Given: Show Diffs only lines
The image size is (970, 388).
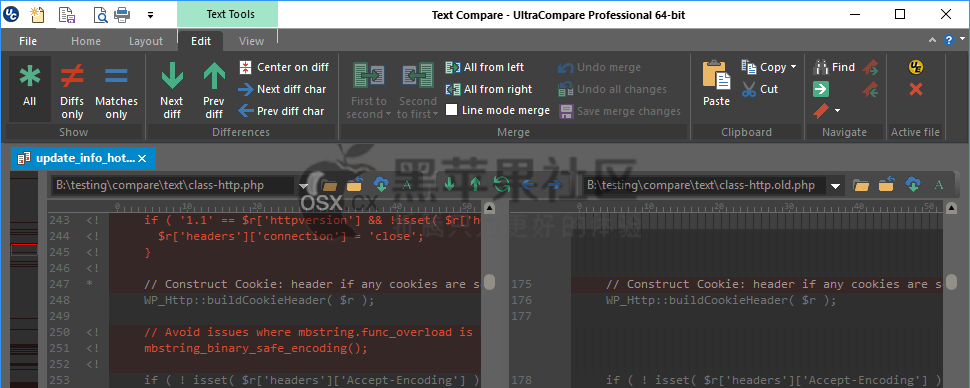Looking at the screenshot, I should [x=72, y=91].
